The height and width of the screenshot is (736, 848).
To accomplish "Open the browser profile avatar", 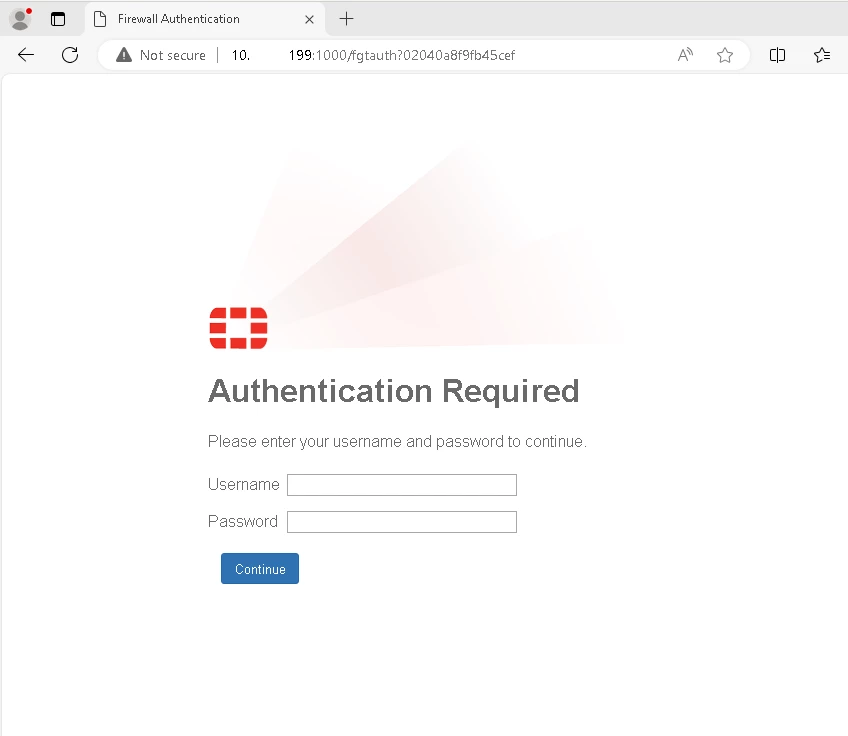I will tap(21, 19).
